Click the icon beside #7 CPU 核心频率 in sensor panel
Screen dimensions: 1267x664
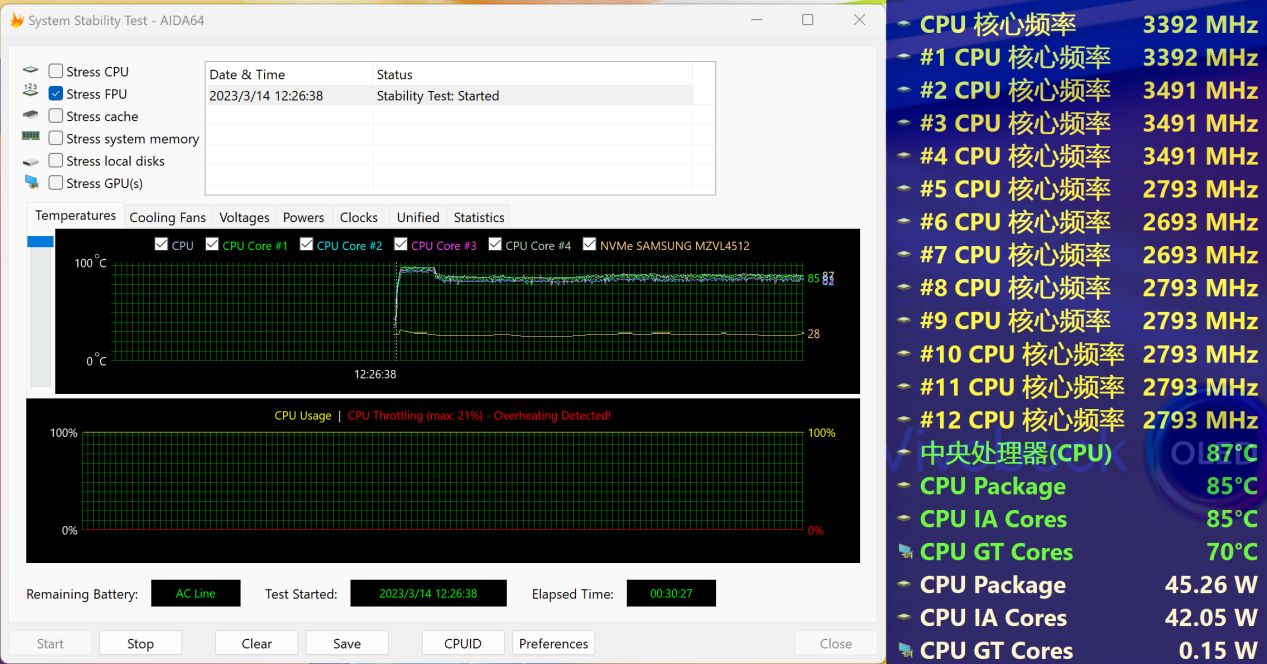click(904, 256)
